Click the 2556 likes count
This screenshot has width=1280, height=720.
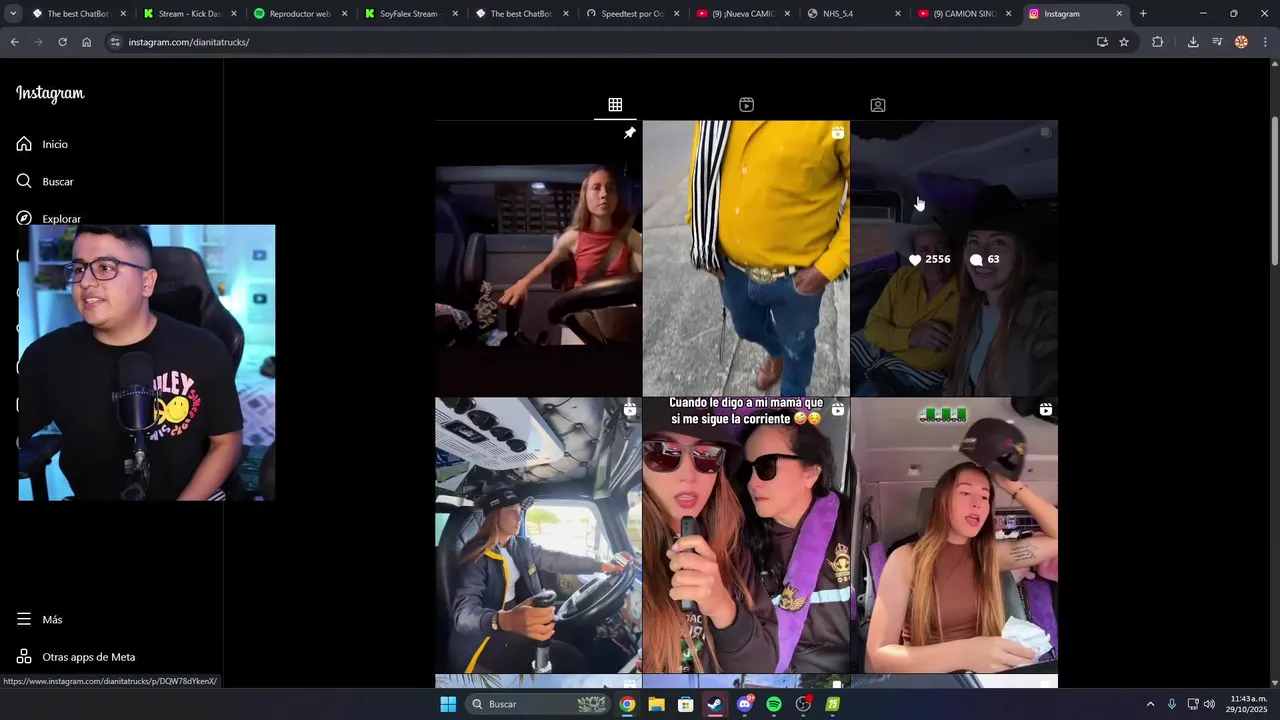click(929, 259)
